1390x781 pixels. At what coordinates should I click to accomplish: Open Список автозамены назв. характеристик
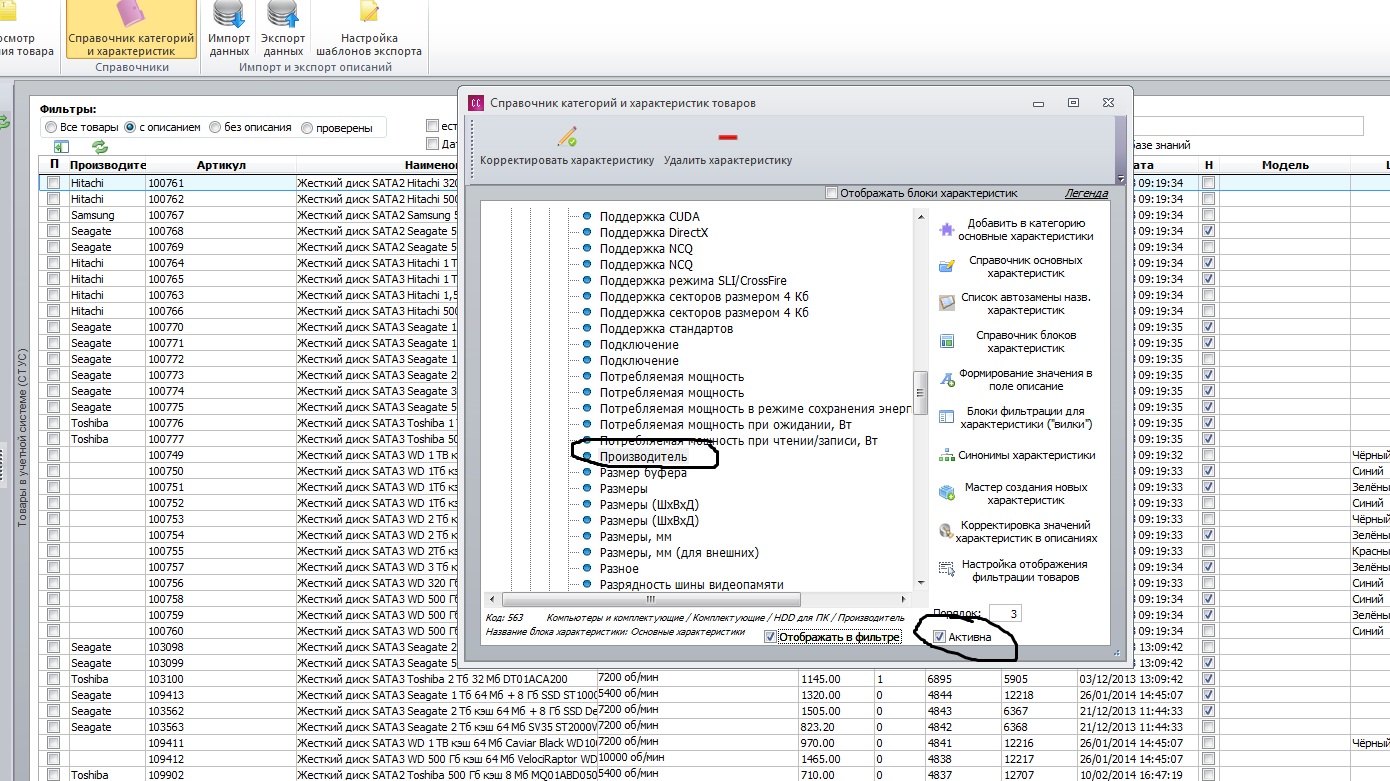(1015, 304)
